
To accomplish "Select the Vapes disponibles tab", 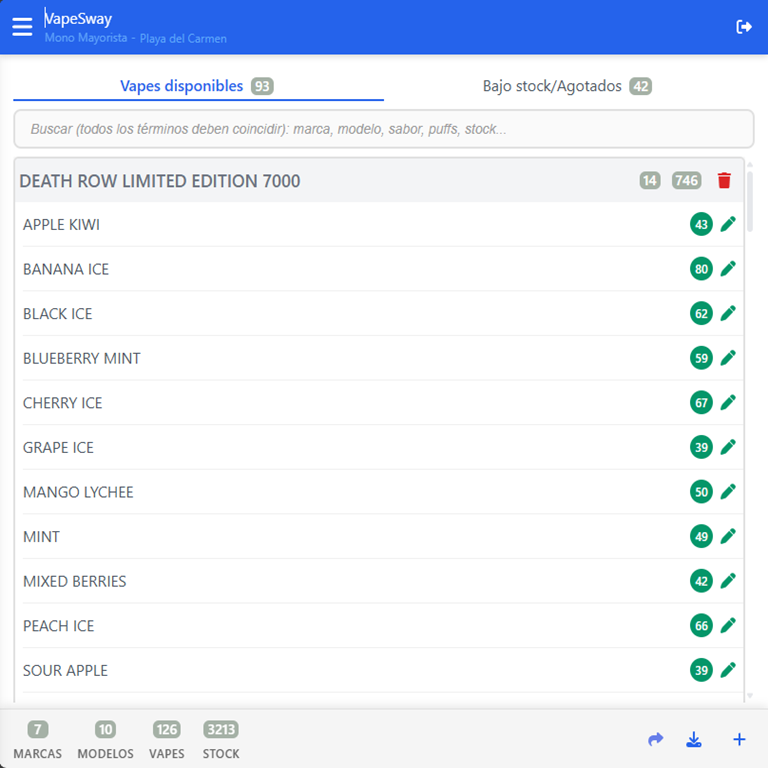I will click(x=197, y=86).
